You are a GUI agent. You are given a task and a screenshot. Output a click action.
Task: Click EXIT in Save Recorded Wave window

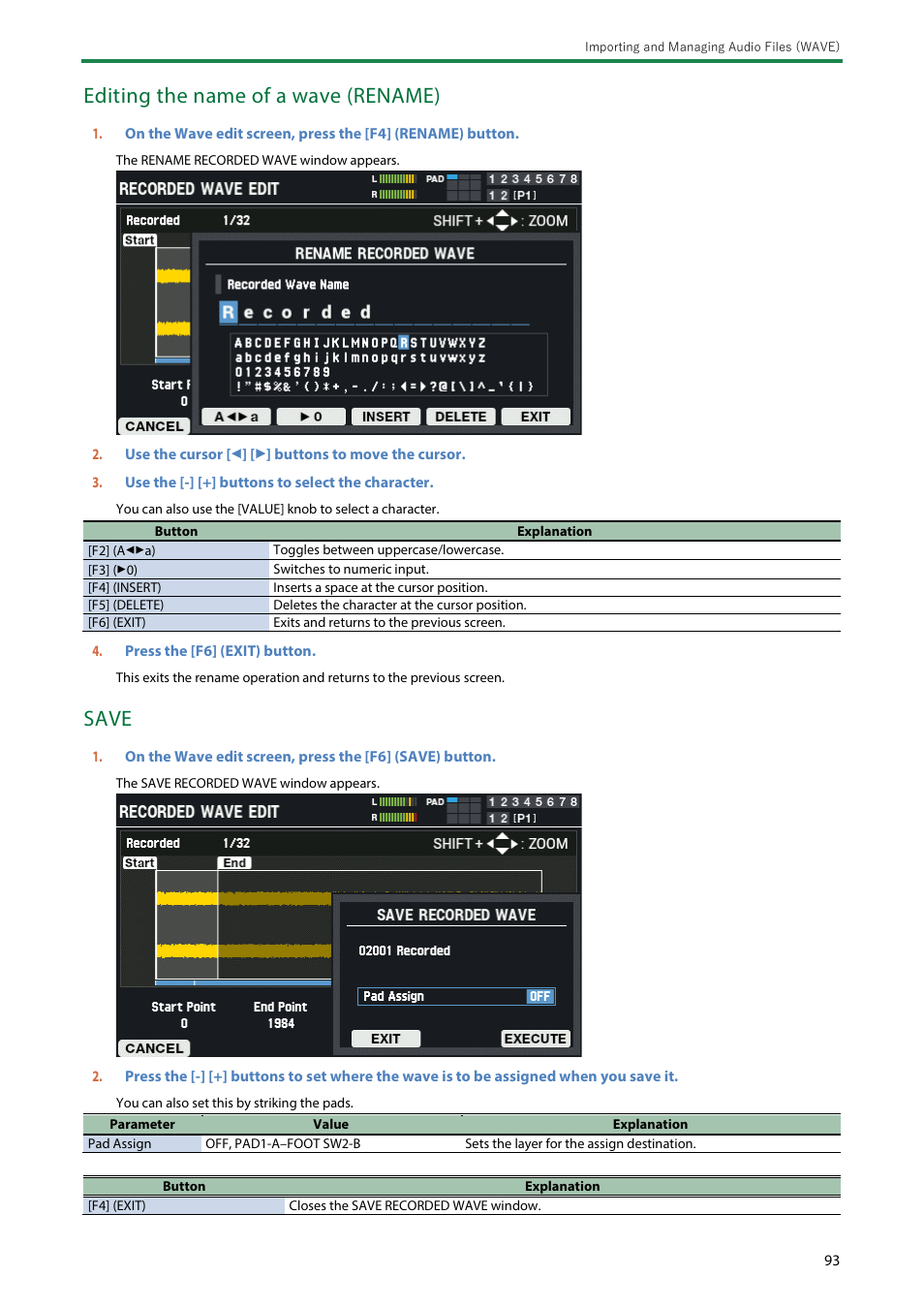(385, 1039)
